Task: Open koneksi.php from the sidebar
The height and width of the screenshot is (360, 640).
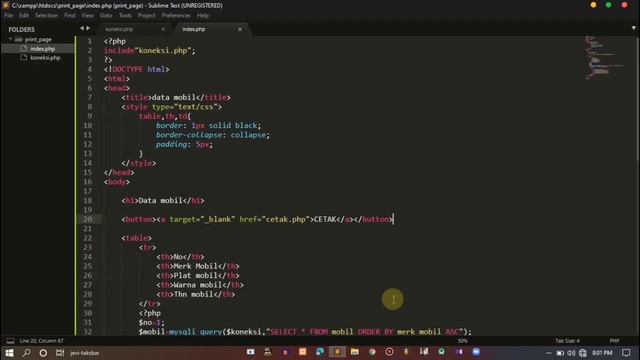Action: coord(45,58)
